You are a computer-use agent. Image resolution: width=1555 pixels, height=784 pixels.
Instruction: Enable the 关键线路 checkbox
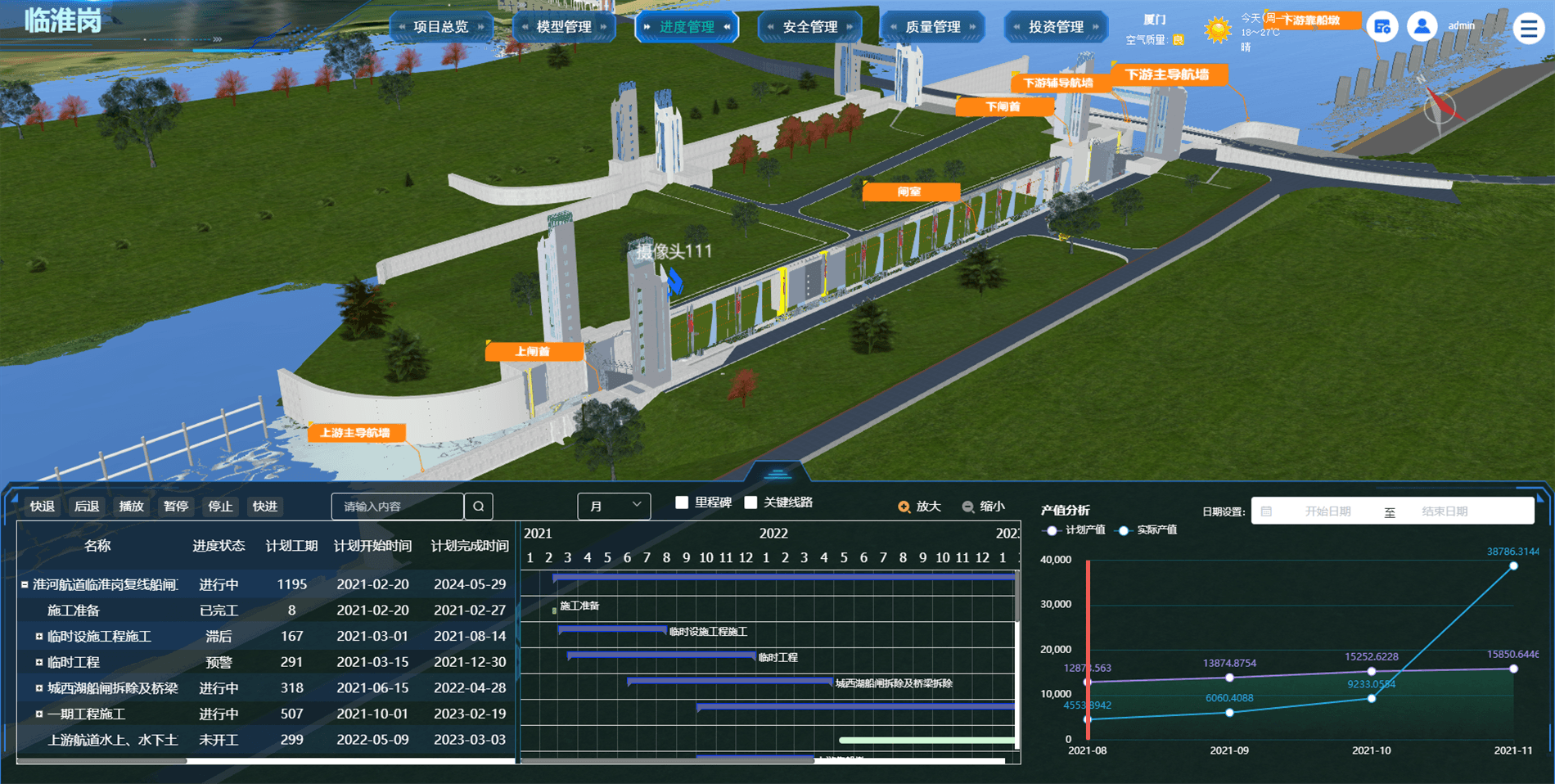[x=750, y=502]
